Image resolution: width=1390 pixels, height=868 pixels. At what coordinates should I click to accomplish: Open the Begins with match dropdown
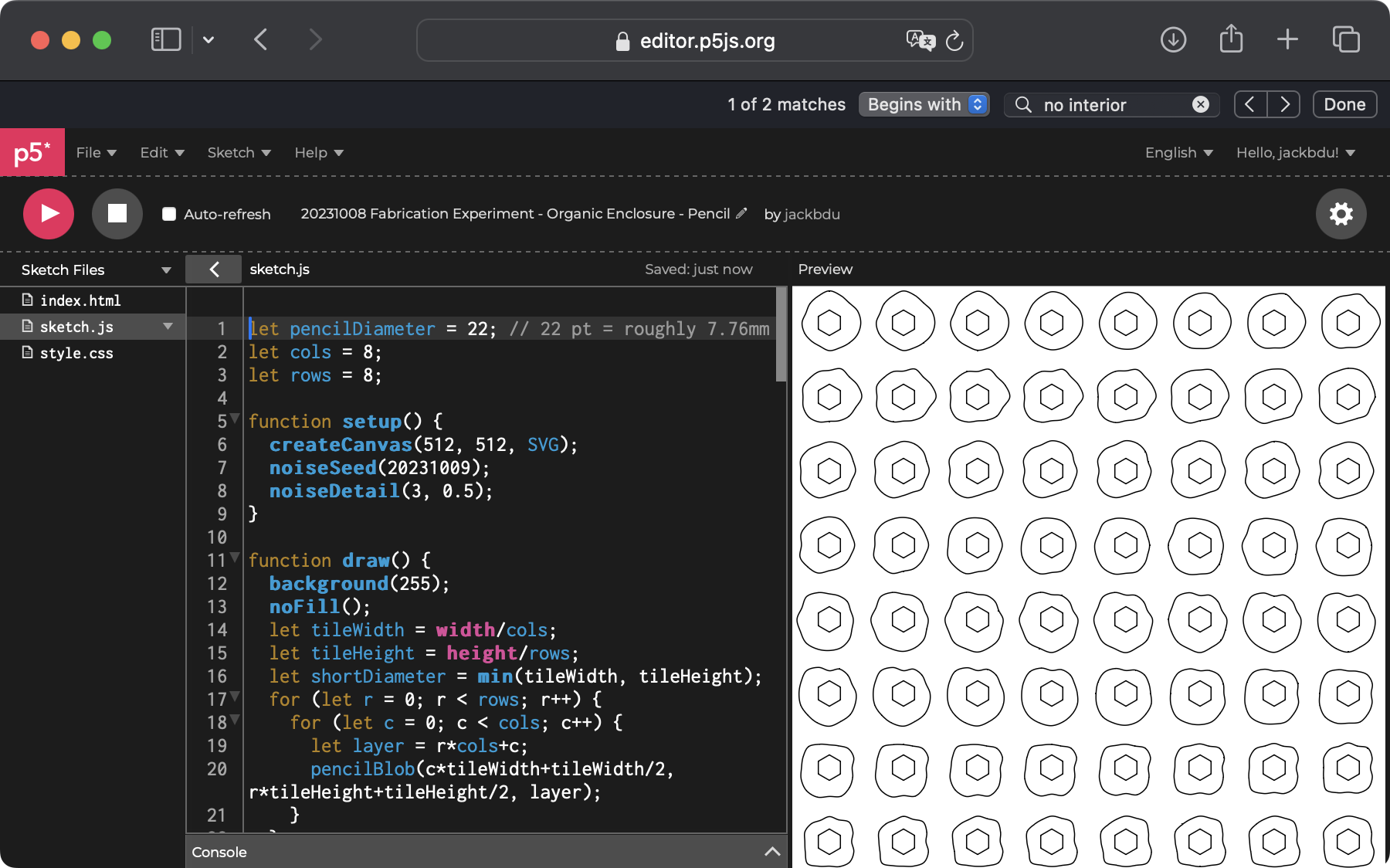924,104
